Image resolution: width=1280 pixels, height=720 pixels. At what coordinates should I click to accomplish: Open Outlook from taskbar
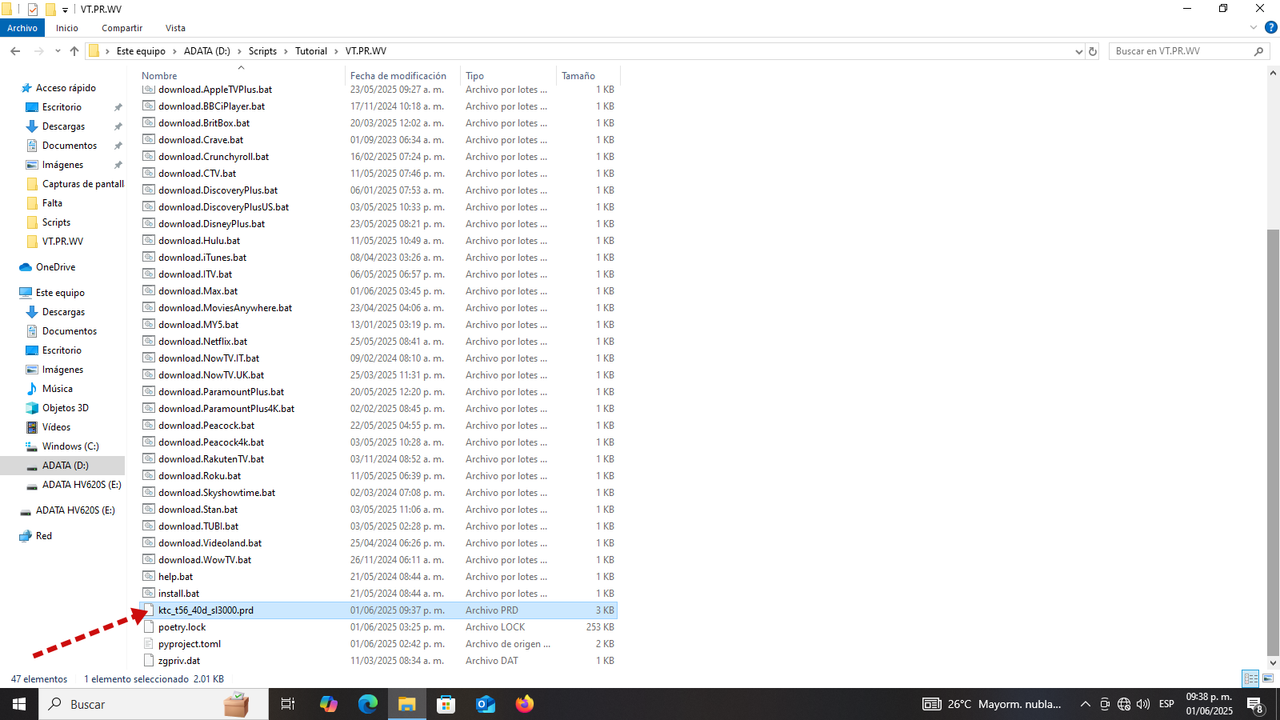point(486,704)
